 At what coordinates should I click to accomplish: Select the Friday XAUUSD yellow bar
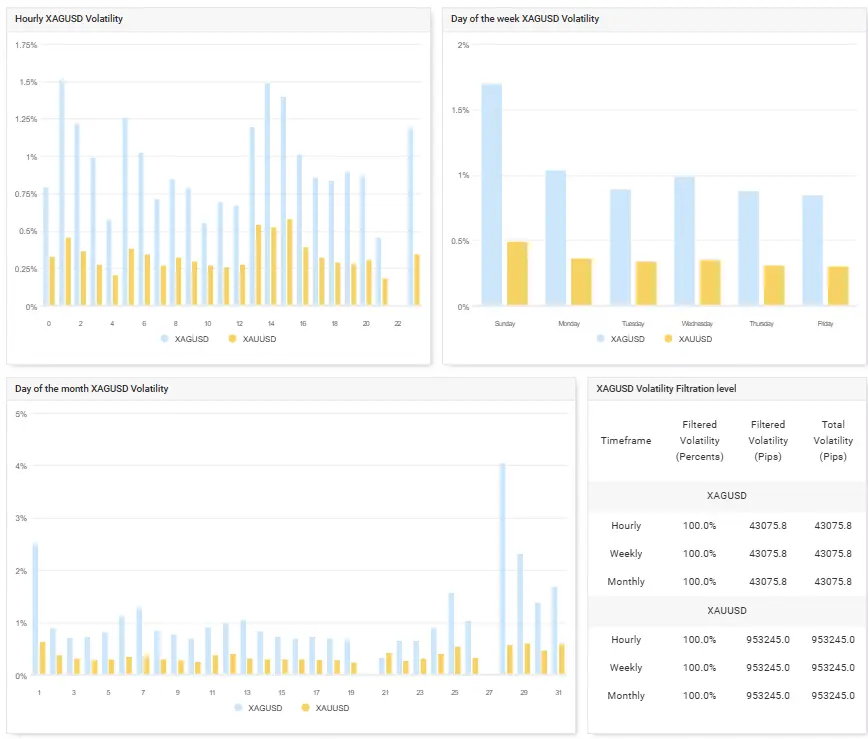click(838, 286)
